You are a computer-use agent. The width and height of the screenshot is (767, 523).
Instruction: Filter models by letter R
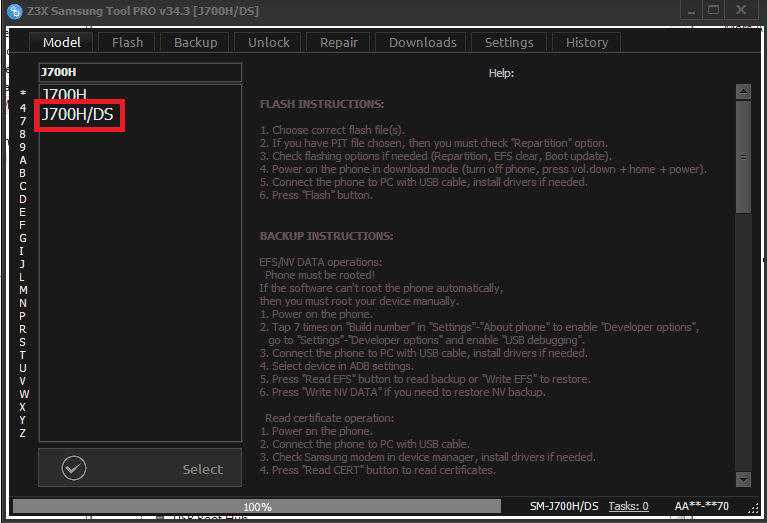(x=23, y=329)
